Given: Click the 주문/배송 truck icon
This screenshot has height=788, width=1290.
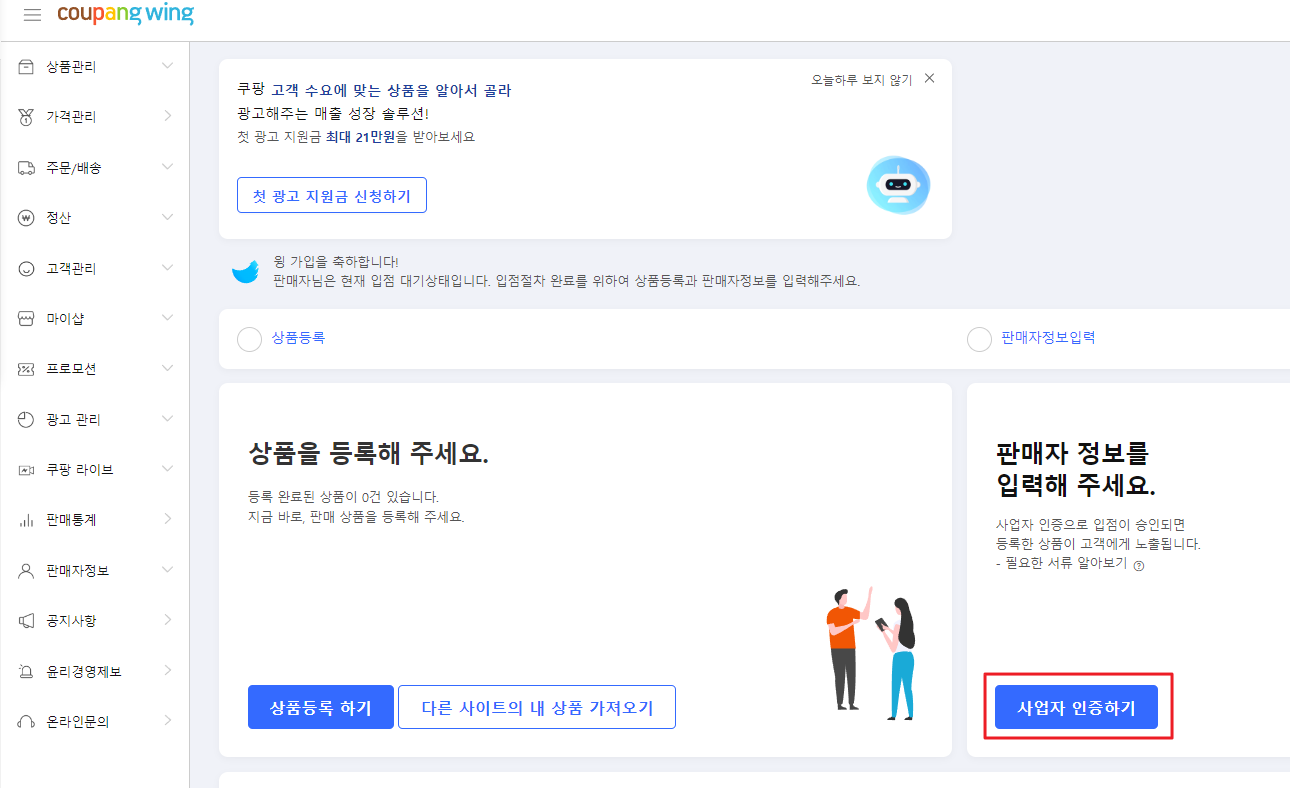Looking at the screenshot, I should pos(27,167).
